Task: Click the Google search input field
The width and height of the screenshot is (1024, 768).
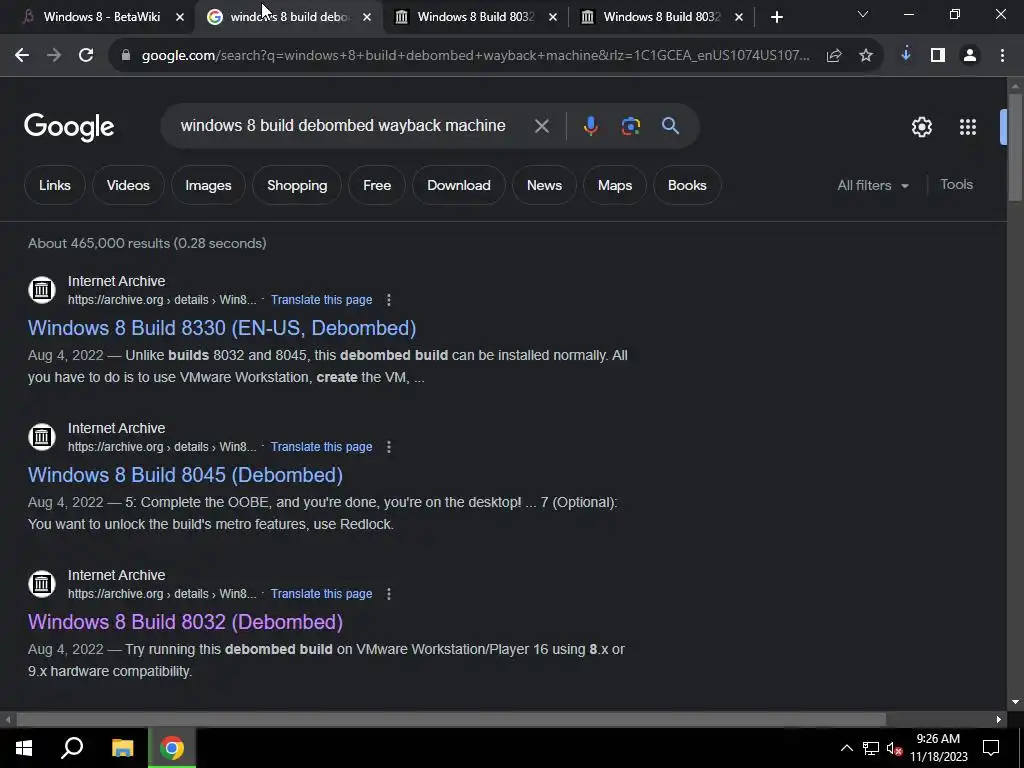Action: [343, 126]
